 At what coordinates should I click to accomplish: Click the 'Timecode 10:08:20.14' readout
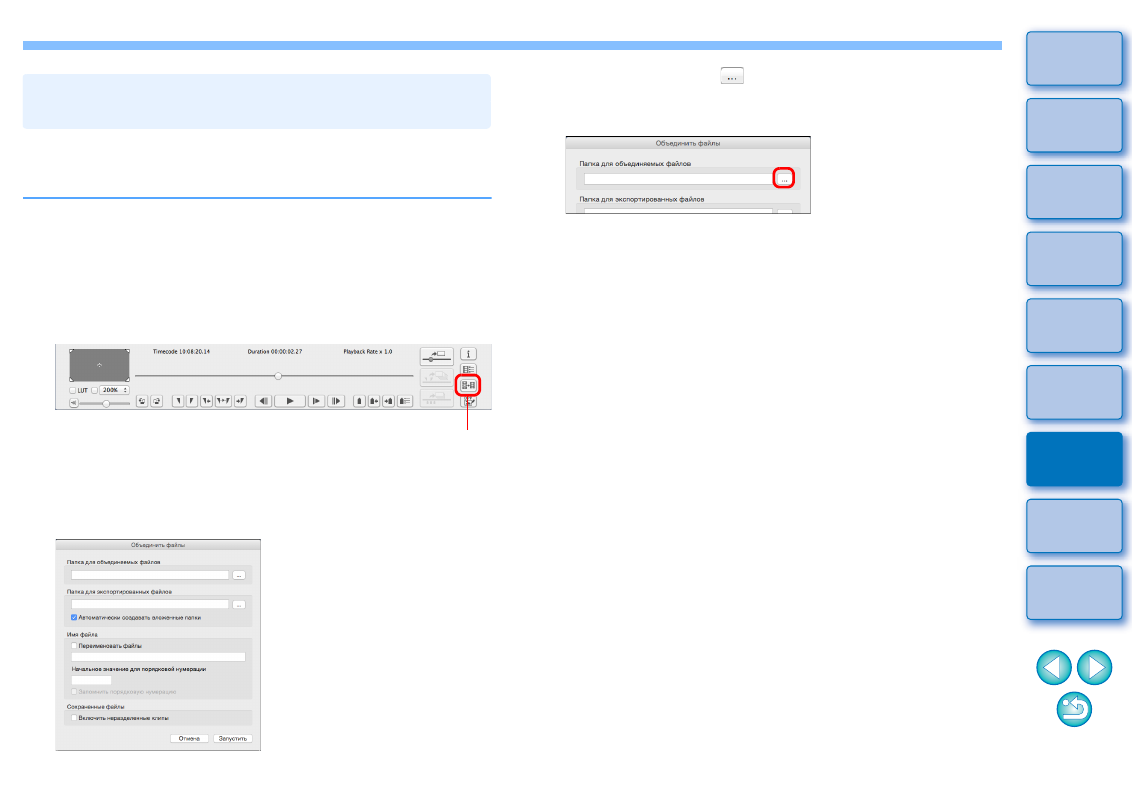181,352
